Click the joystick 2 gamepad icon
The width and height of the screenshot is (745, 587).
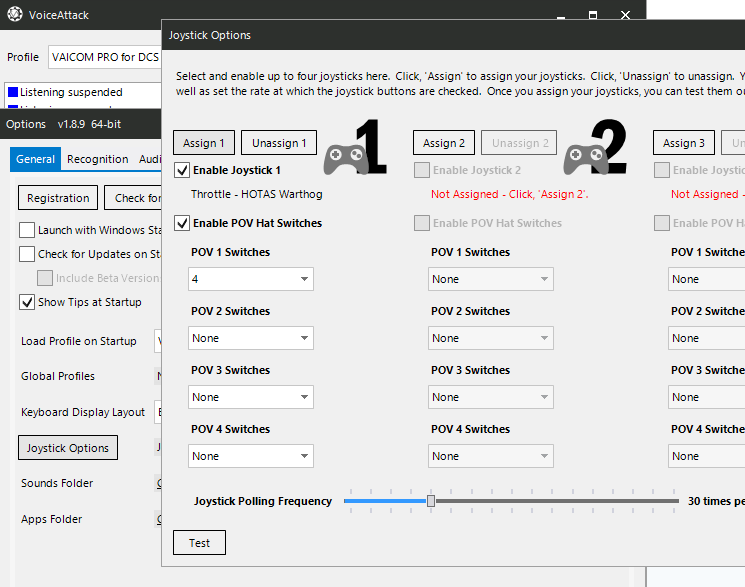click(x=586, y=159)
